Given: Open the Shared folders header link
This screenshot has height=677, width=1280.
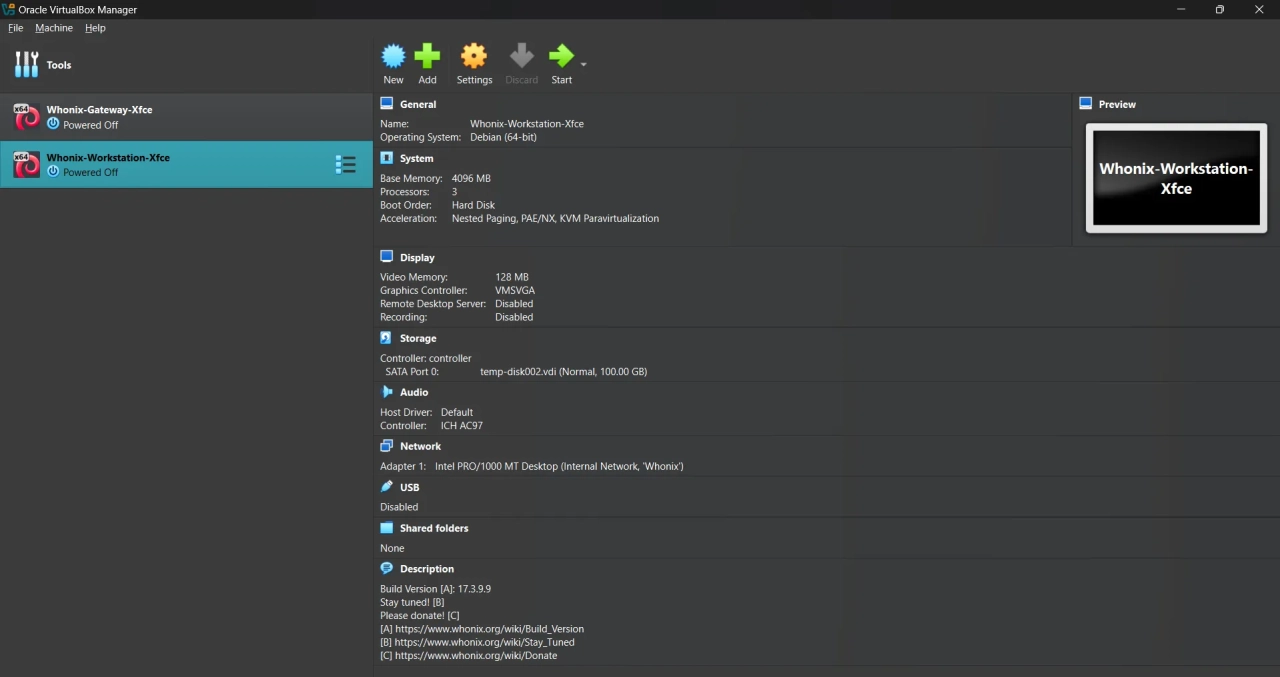Looking at the screenshot, I should click(434, 528).
